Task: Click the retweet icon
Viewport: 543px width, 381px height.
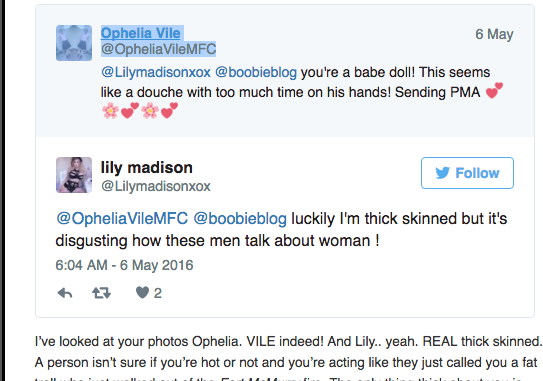Action: tap(101, 293)
